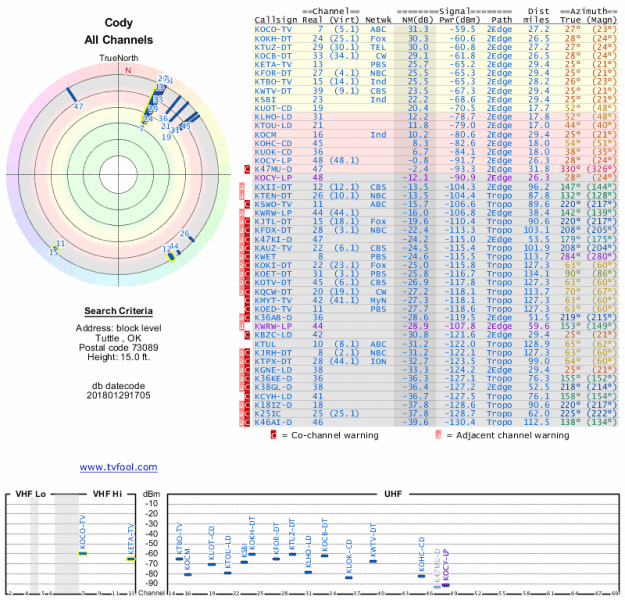
Task: Click KWTV-DT callsign in the table
Action: 273,91
